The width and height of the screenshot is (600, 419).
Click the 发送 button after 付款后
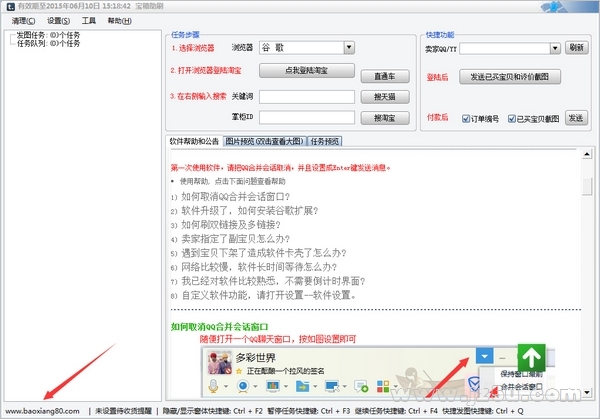576,118
